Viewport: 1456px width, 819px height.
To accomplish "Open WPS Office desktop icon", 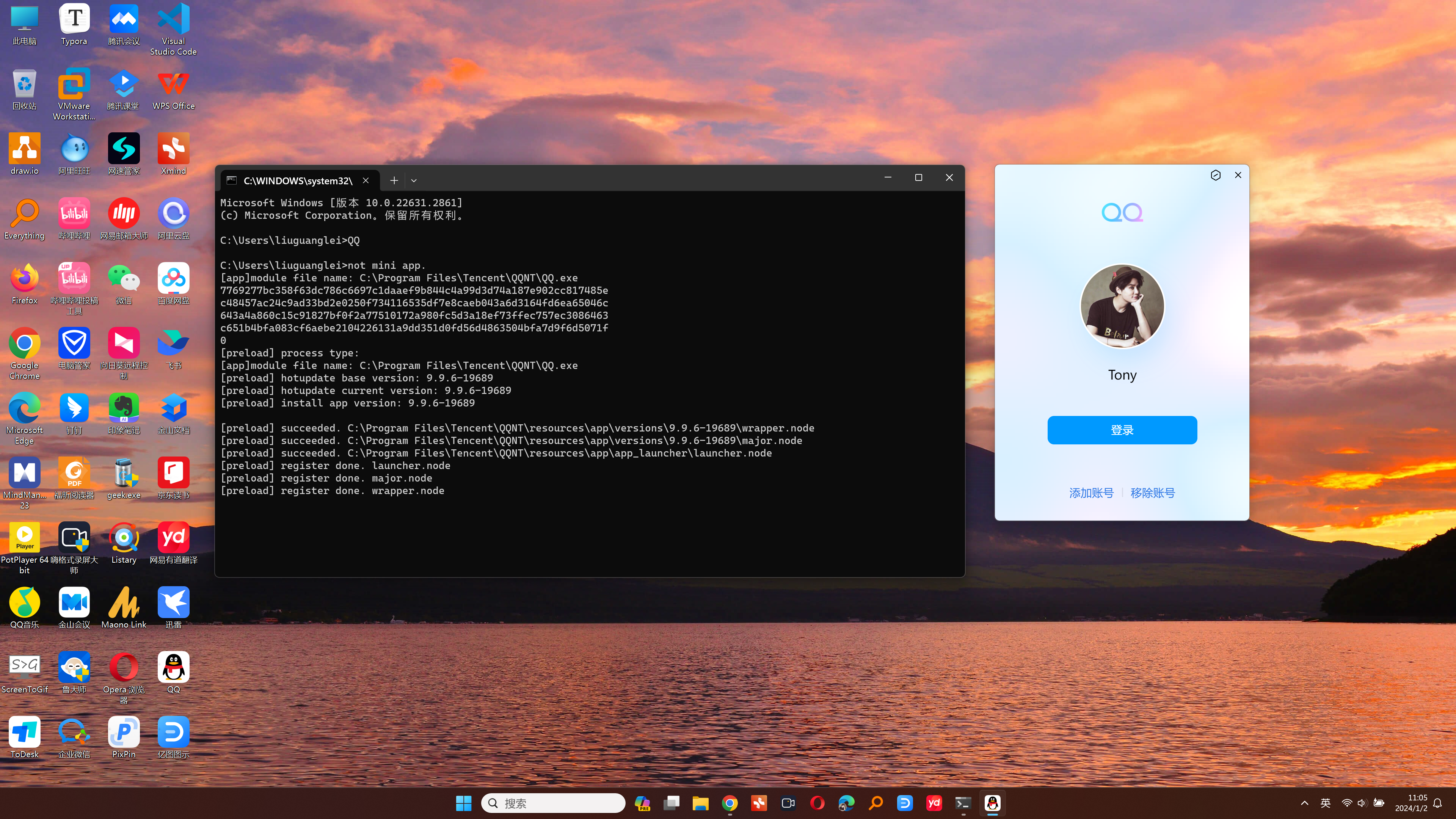I will pyautogui.click(x=174, y=90).
